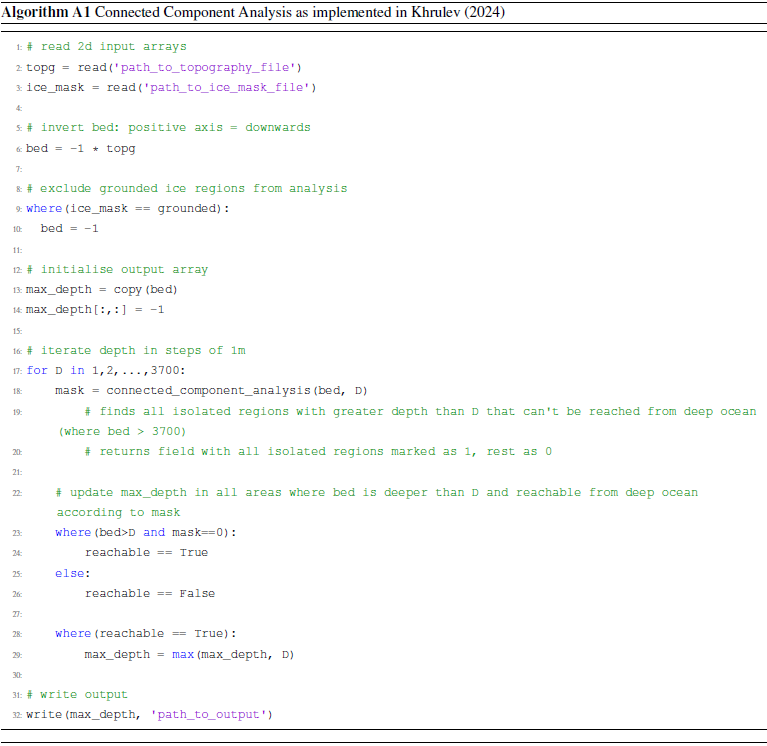767x746 pixels.
Task: Click the "reachable == False" line
Action: [150, 593]
